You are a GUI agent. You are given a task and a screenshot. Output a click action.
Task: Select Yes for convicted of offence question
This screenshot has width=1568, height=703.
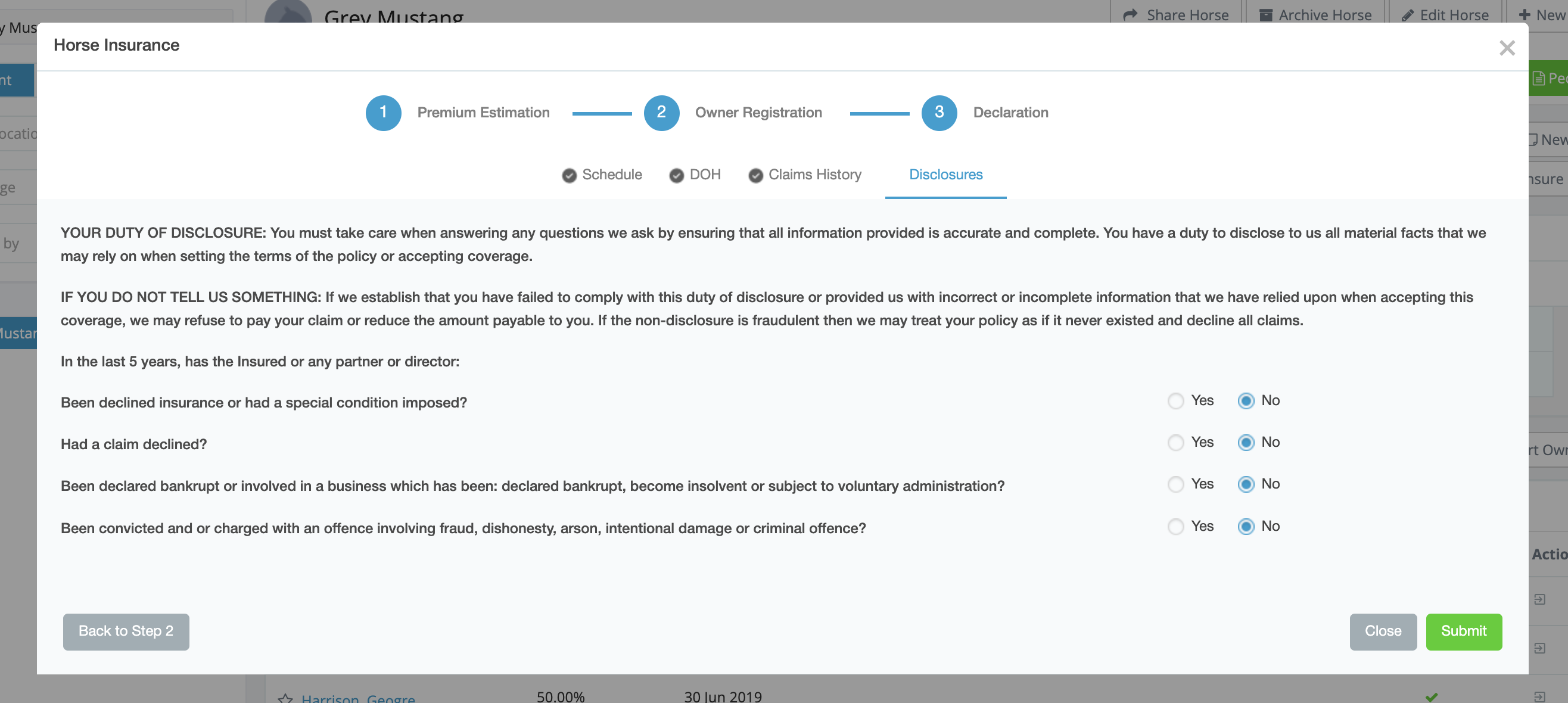coord(1175,527)
